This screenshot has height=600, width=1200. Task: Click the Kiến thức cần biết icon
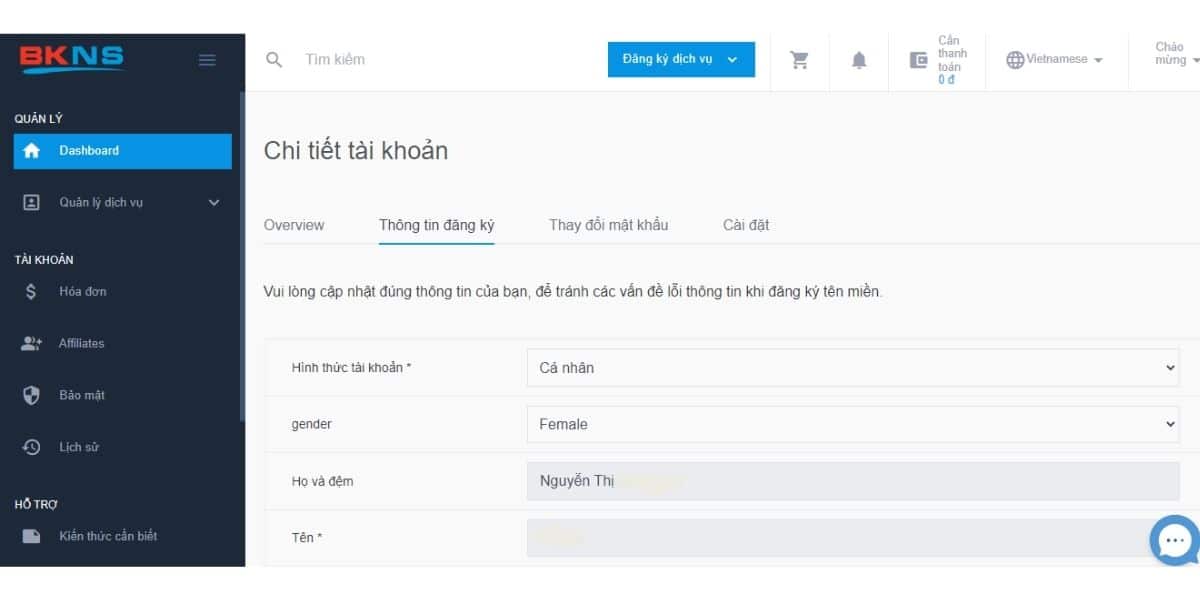(31, 536)
